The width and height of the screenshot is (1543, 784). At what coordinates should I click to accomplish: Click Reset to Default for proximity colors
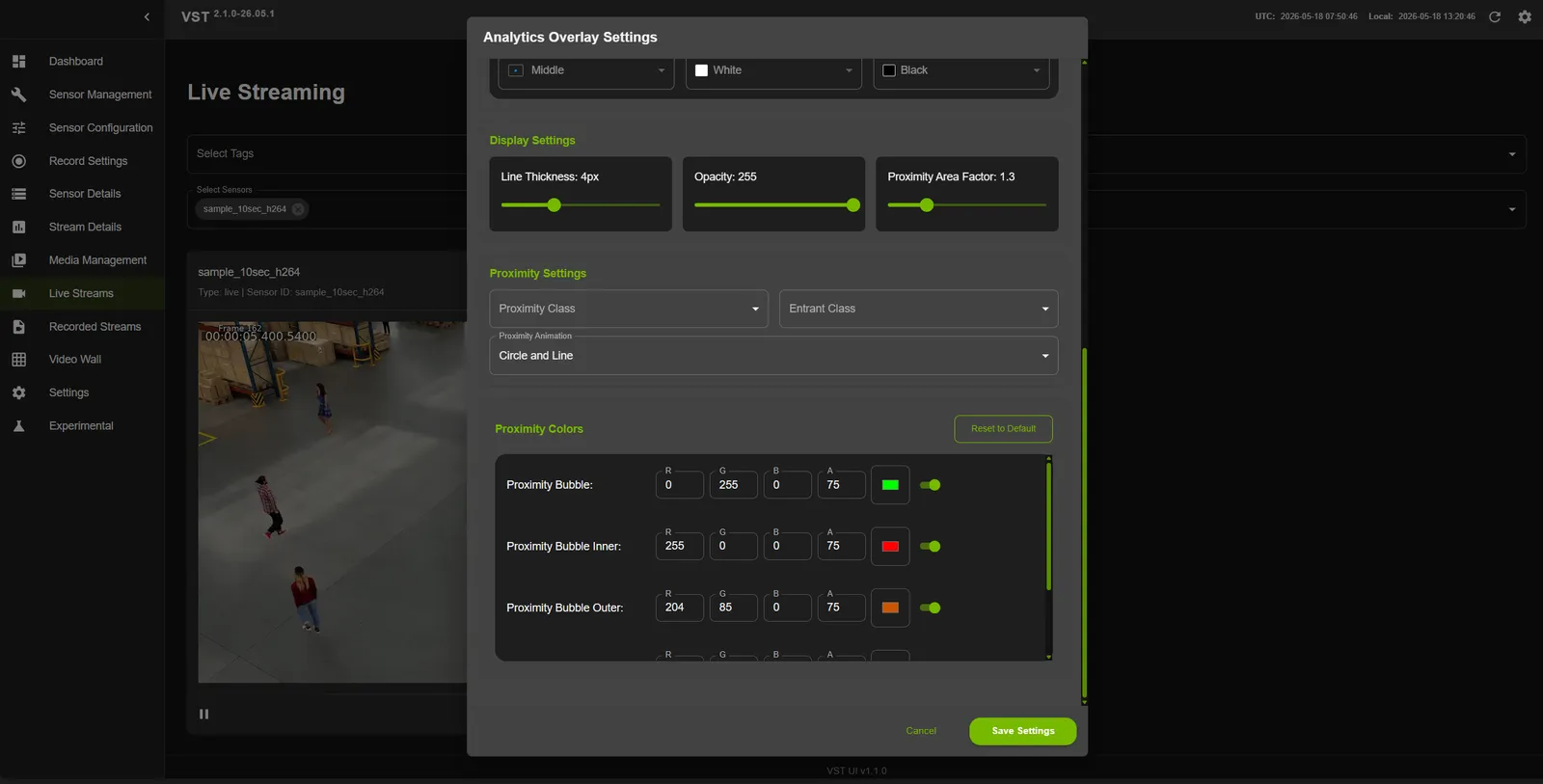tap(1003, 429)
